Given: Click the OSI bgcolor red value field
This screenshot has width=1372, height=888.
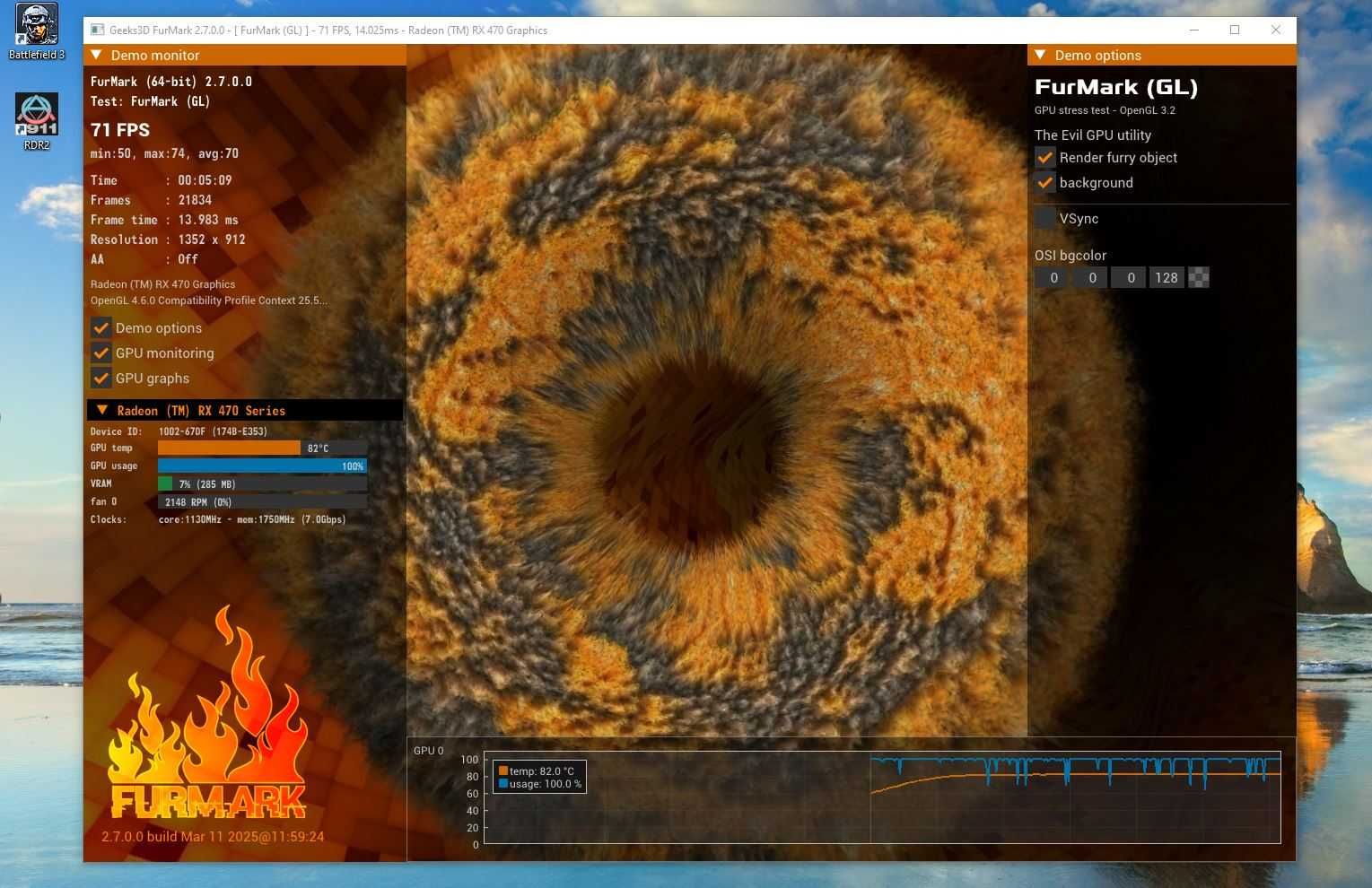Looking at the screenshot, I should 1053,277.
